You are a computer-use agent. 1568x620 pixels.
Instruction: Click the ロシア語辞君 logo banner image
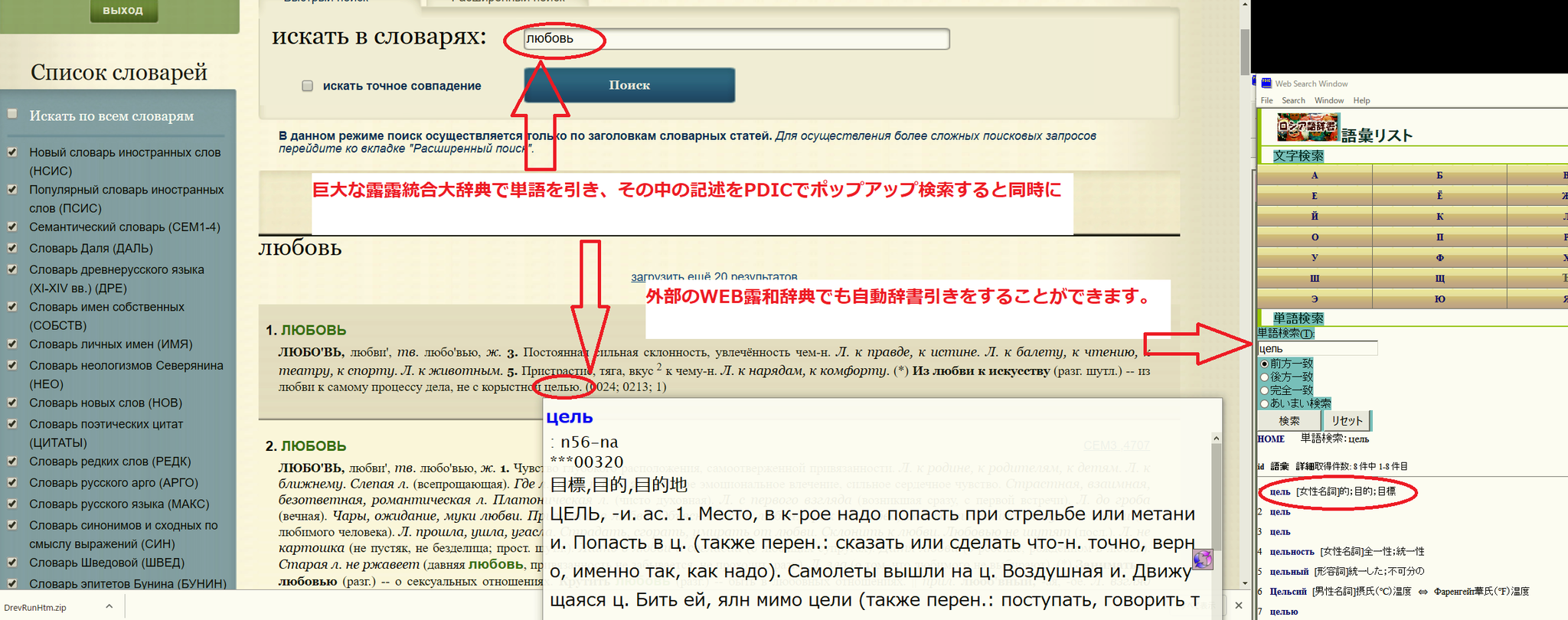(x=1308, y=127)
